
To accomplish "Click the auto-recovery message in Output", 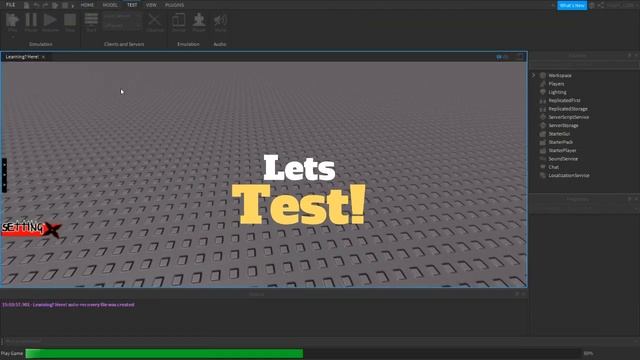I will [x=68, y=304].
